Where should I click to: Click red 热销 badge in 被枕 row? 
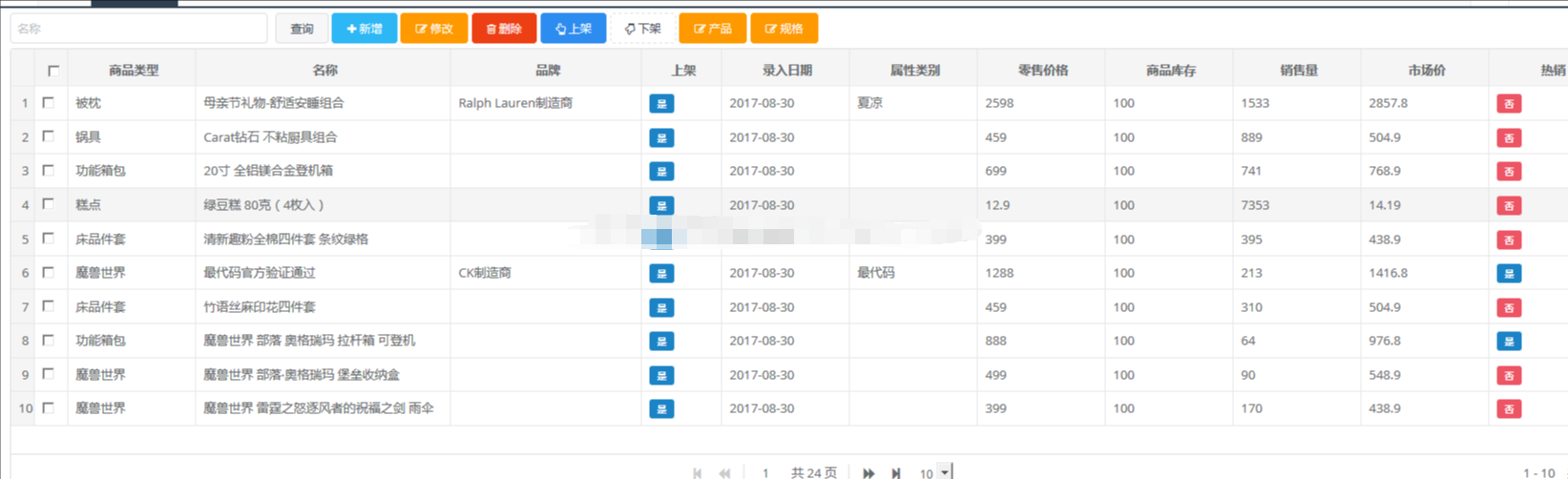pyautogui.click(x=1509, y=103)
